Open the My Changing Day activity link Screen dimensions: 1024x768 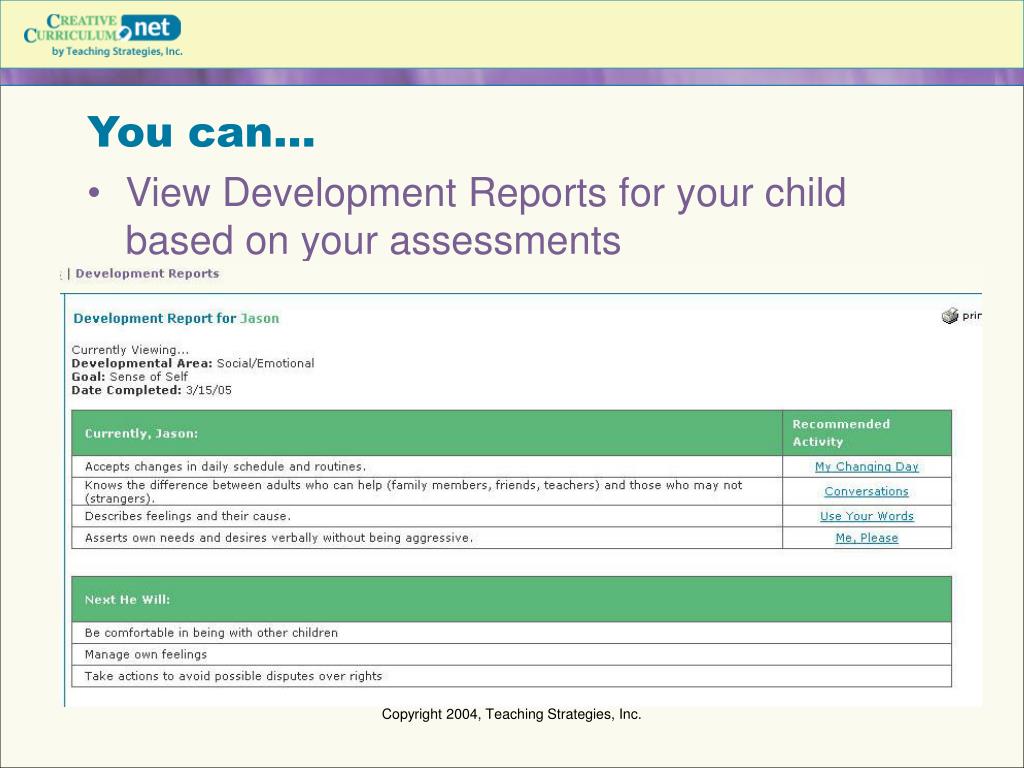(x=867, y=466)
